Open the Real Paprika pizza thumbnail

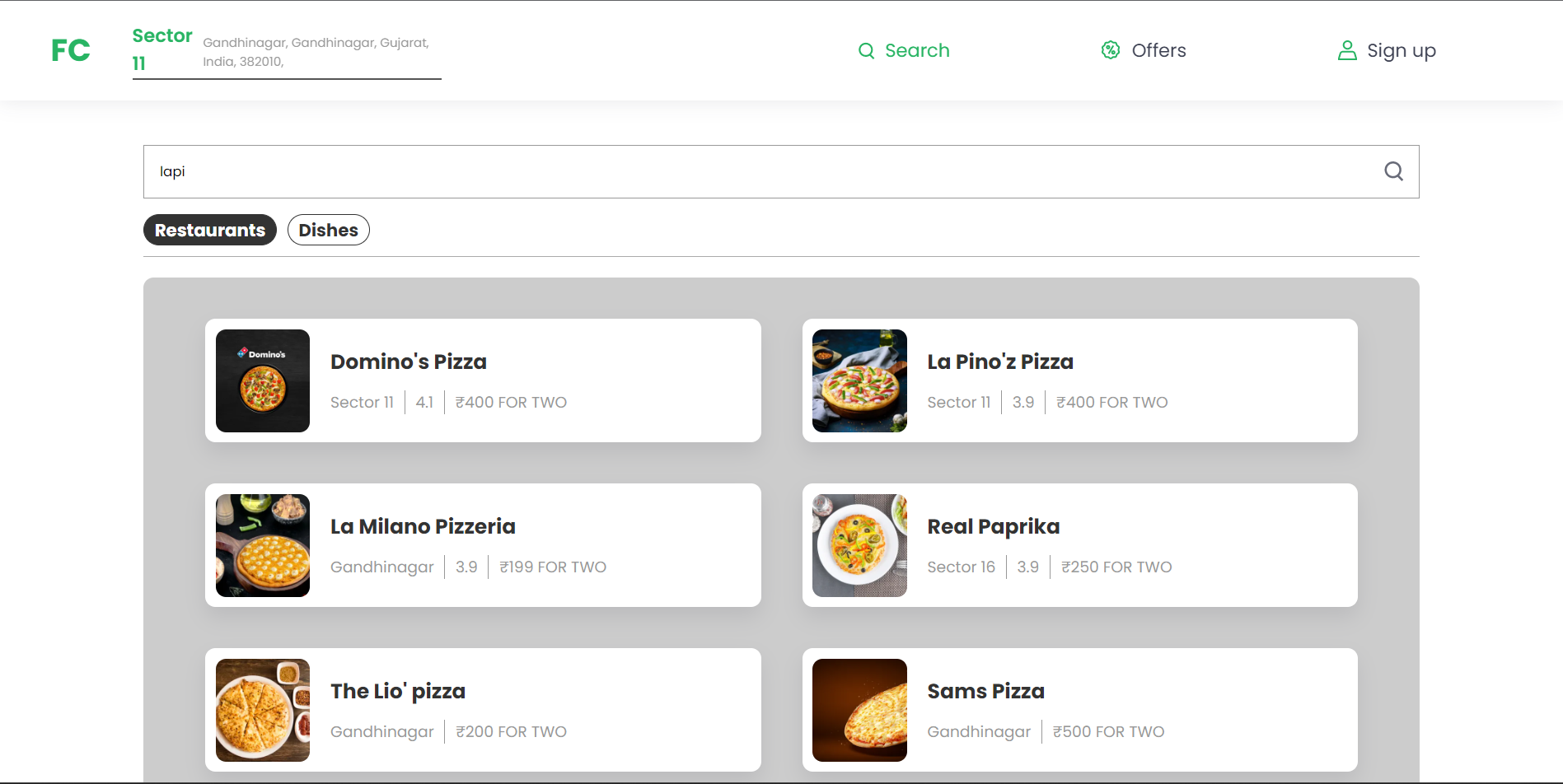859,545
